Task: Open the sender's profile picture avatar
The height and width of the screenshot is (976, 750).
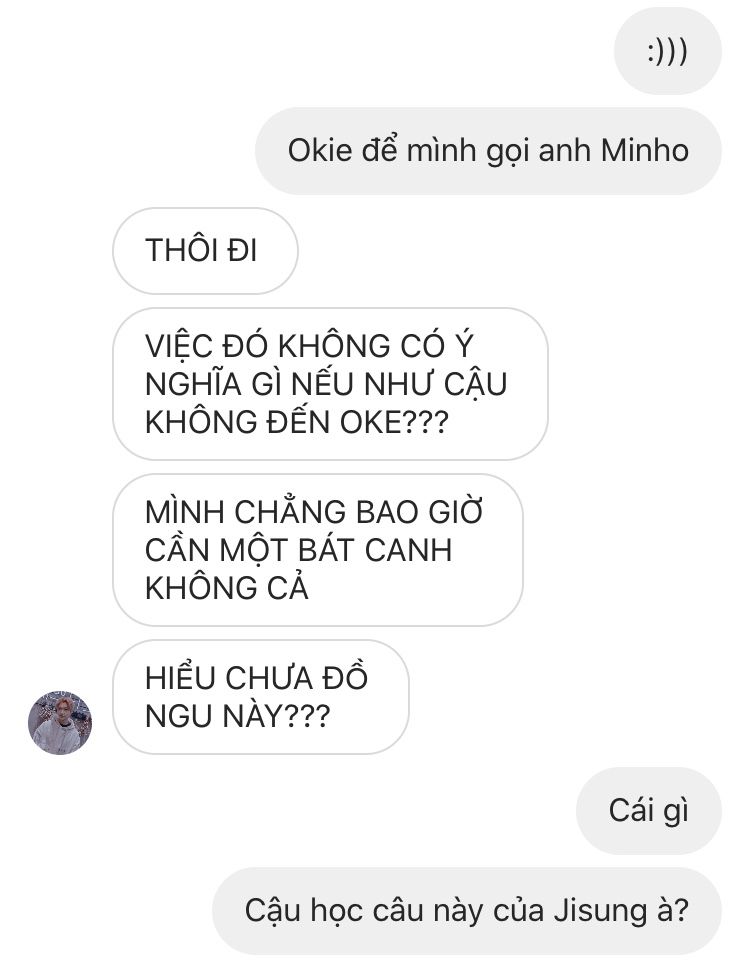Action: point(60,722)
